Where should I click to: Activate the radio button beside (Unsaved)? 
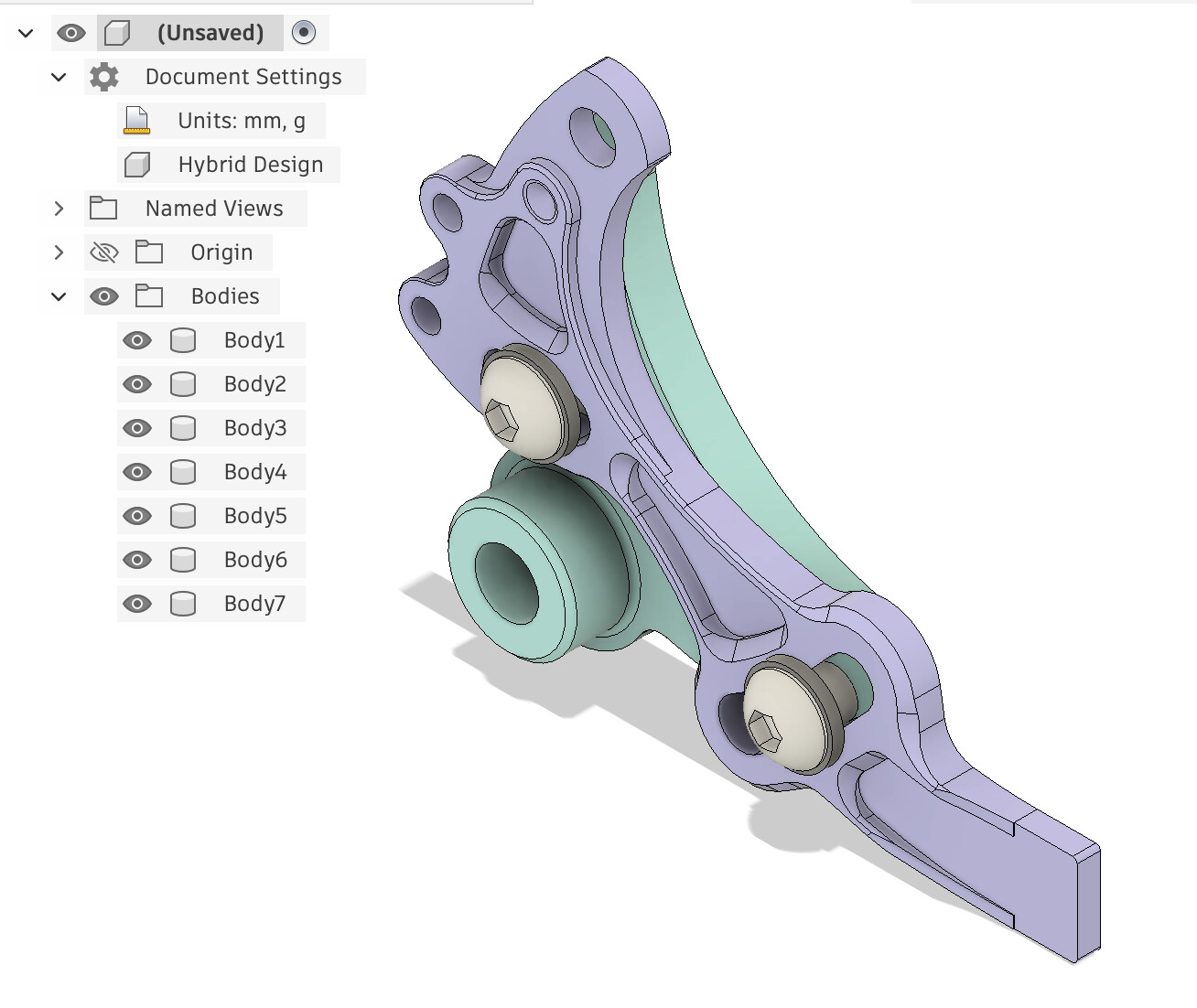[304, 33]
